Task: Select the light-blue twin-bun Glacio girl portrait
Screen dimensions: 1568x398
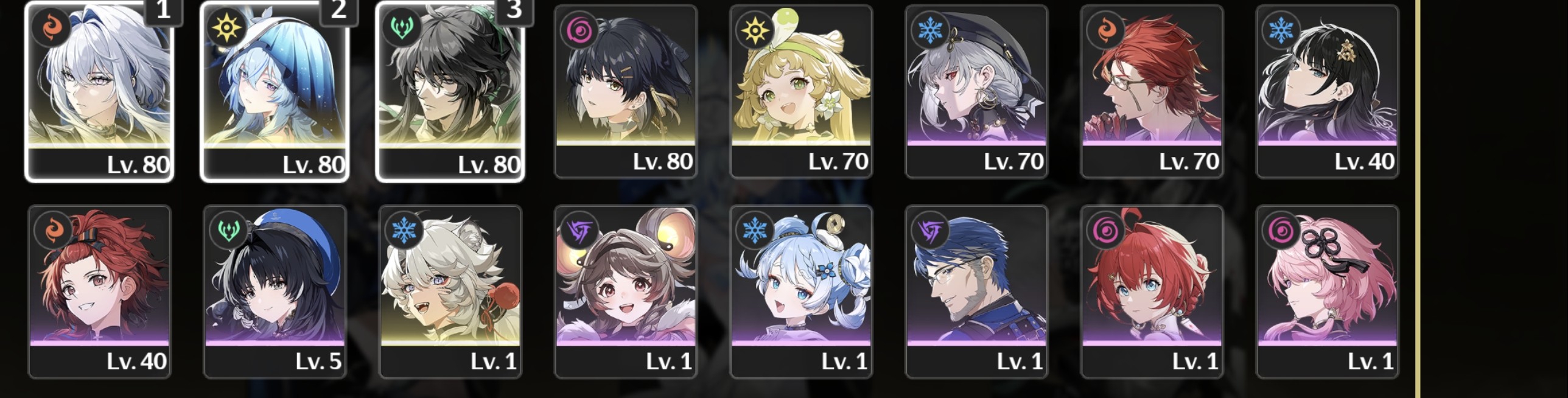Action: (x=801, y=292)
